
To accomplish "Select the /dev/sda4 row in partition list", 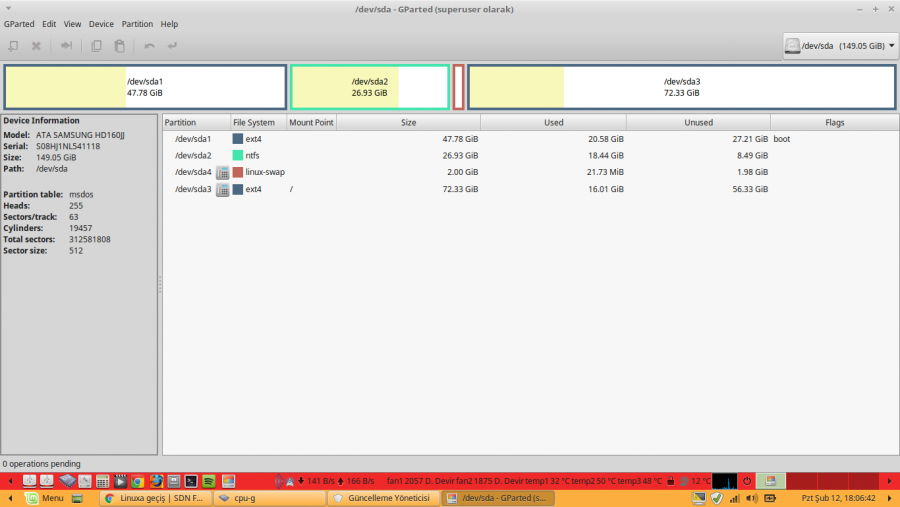I will click(530, 172).
